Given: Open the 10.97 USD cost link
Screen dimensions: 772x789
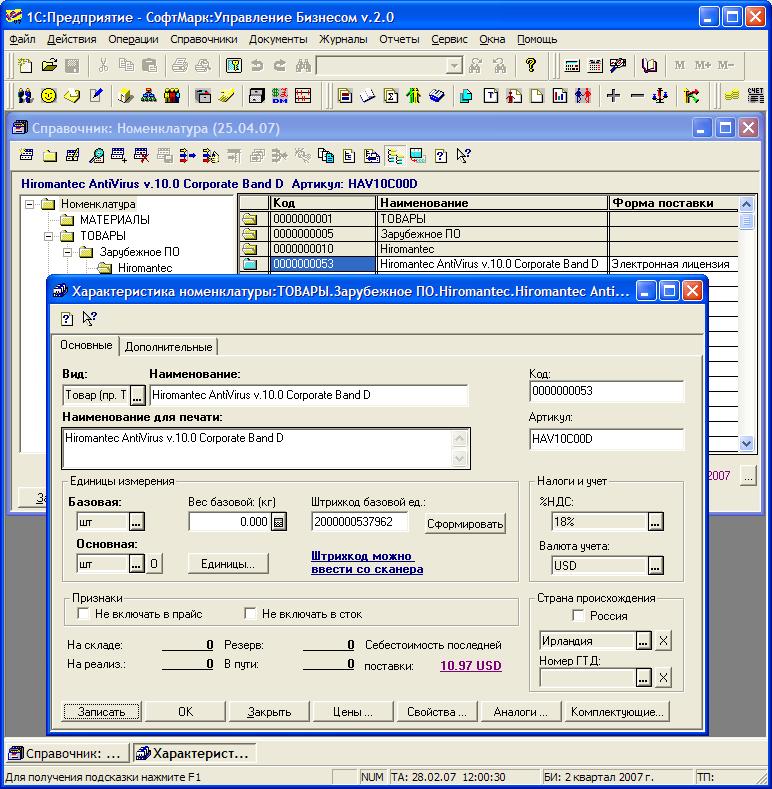Looking at the screenshot, I should coord(471,666).
